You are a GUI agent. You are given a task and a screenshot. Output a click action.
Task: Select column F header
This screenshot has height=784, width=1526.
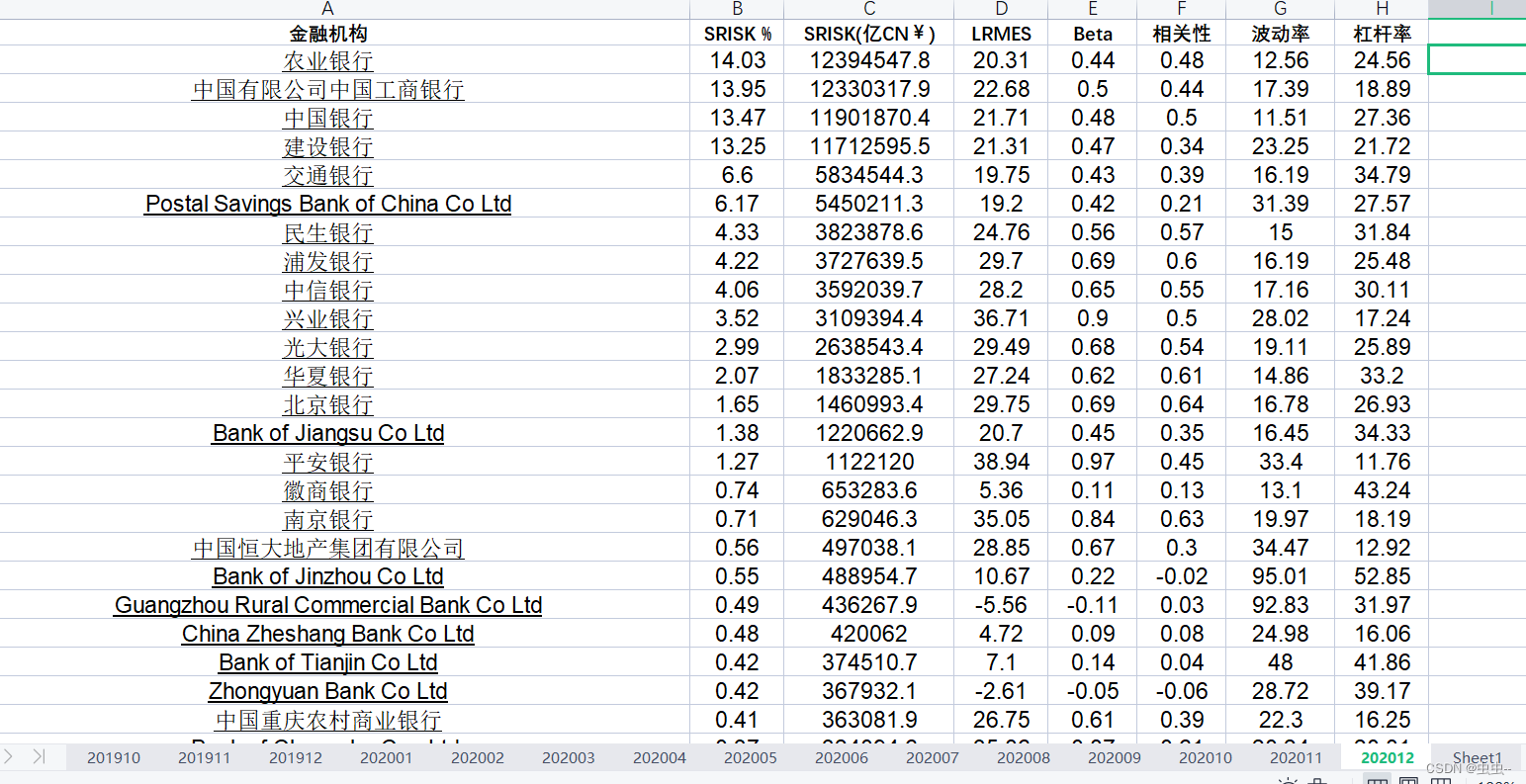click(1181, 9)
